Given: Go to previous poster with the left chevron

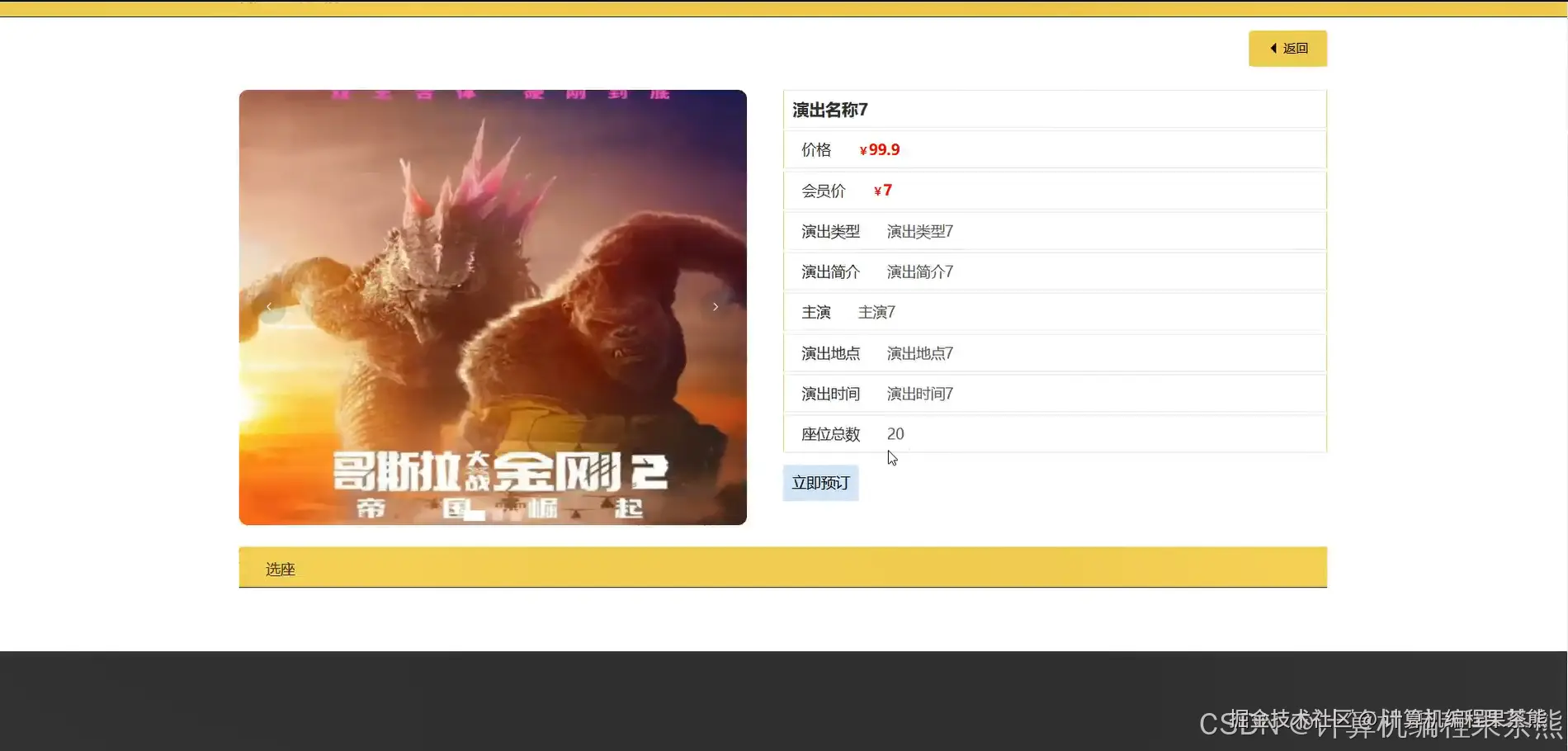Looking at the screenshot, I should tap(268, 306).
